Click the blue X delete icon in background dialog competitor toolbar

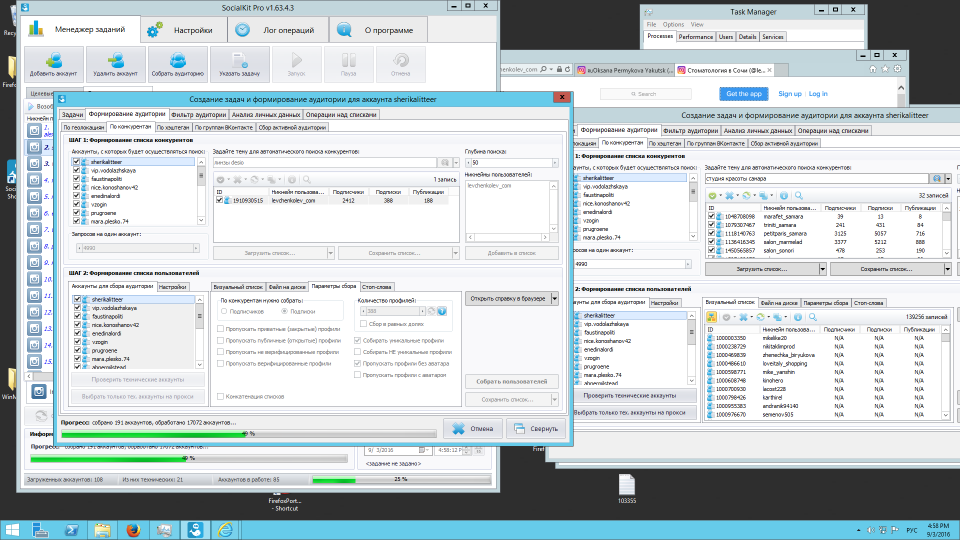(x=729, y=196)
